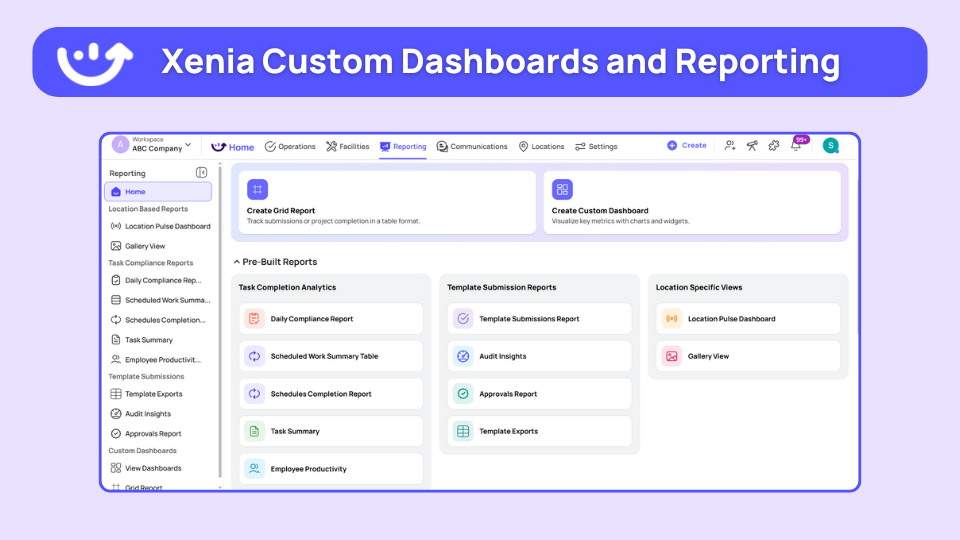Open Scheduled Work Summary in sidebar

point(160,300)
